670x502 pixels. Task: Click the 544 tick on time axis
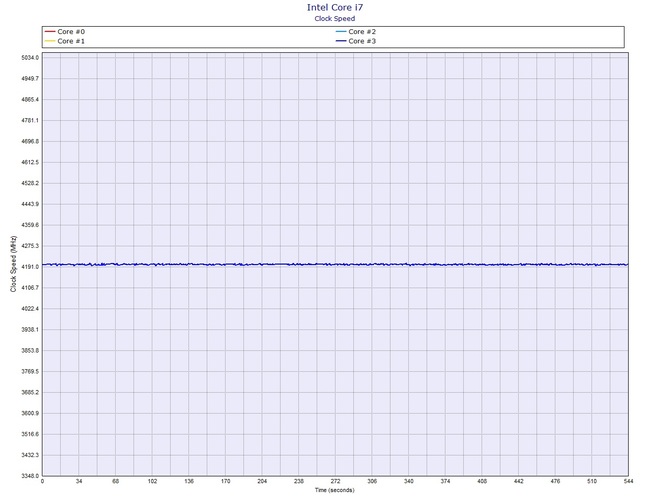[628, 481]
